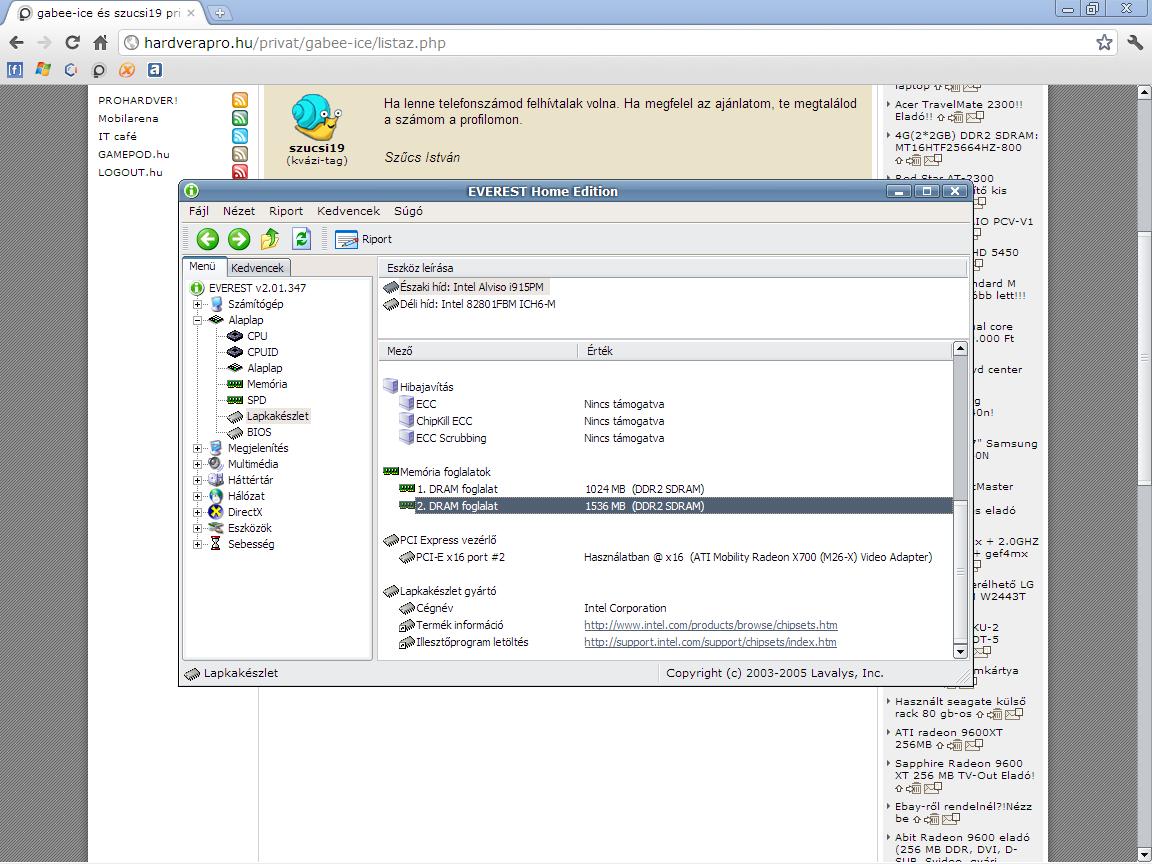Select Déli híd Intel 82801FBM ICH6-M
1152x864 pixels.
pos(469,304)
